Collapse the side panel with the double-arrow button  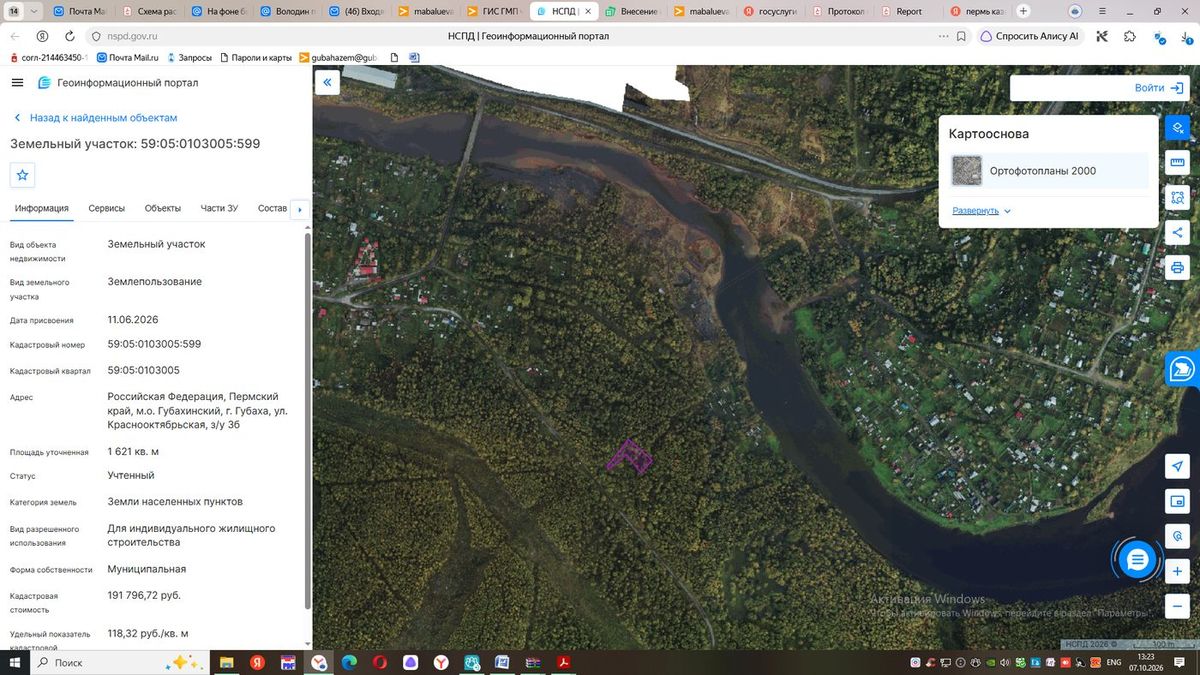[x=327, y=83]
